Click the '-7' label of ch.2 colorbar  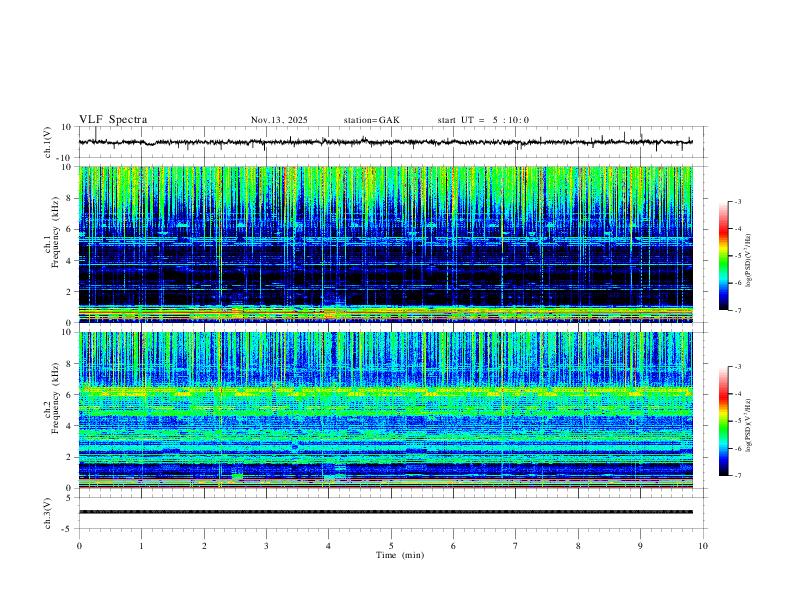tap(737, 476)
